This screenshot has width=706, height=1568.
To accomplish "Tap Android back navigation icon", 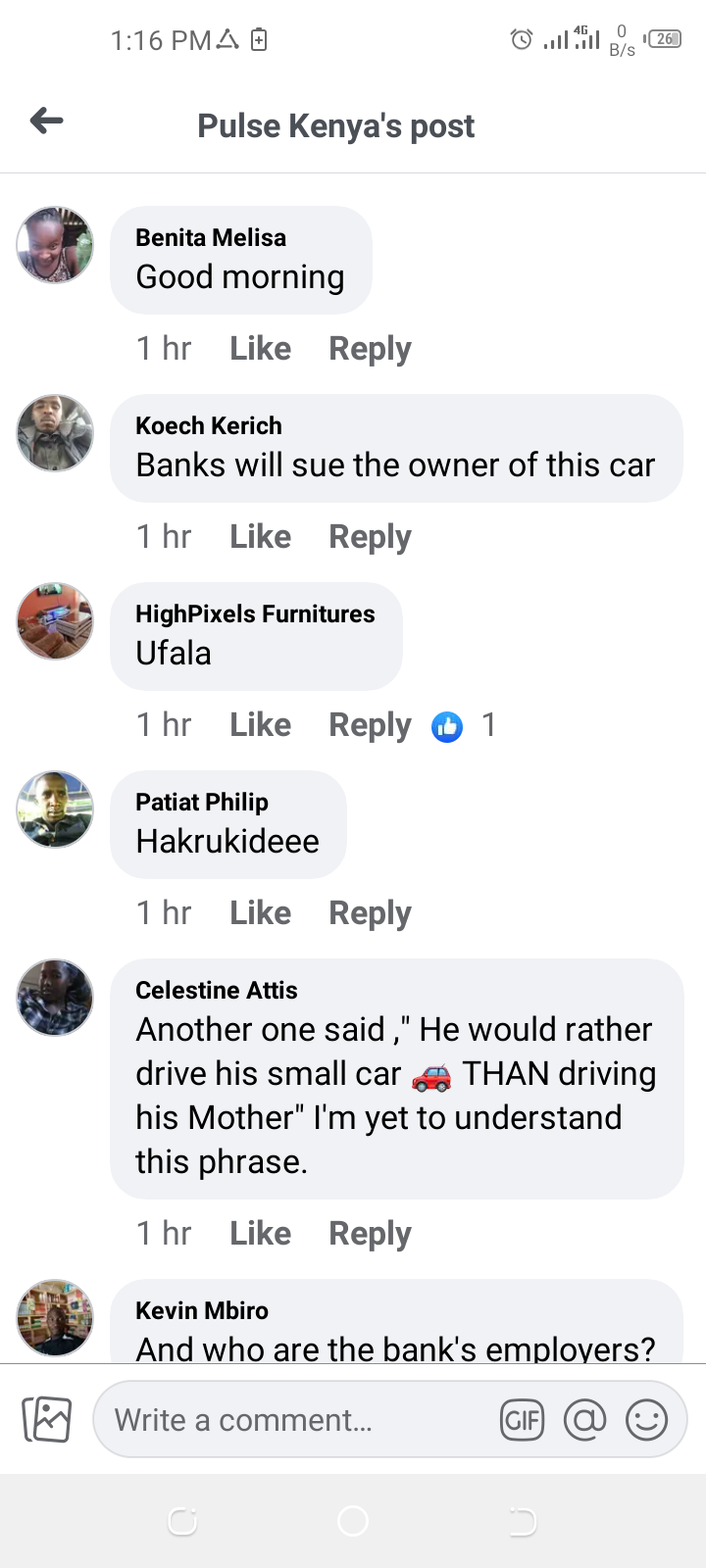I will (523, 1521).
